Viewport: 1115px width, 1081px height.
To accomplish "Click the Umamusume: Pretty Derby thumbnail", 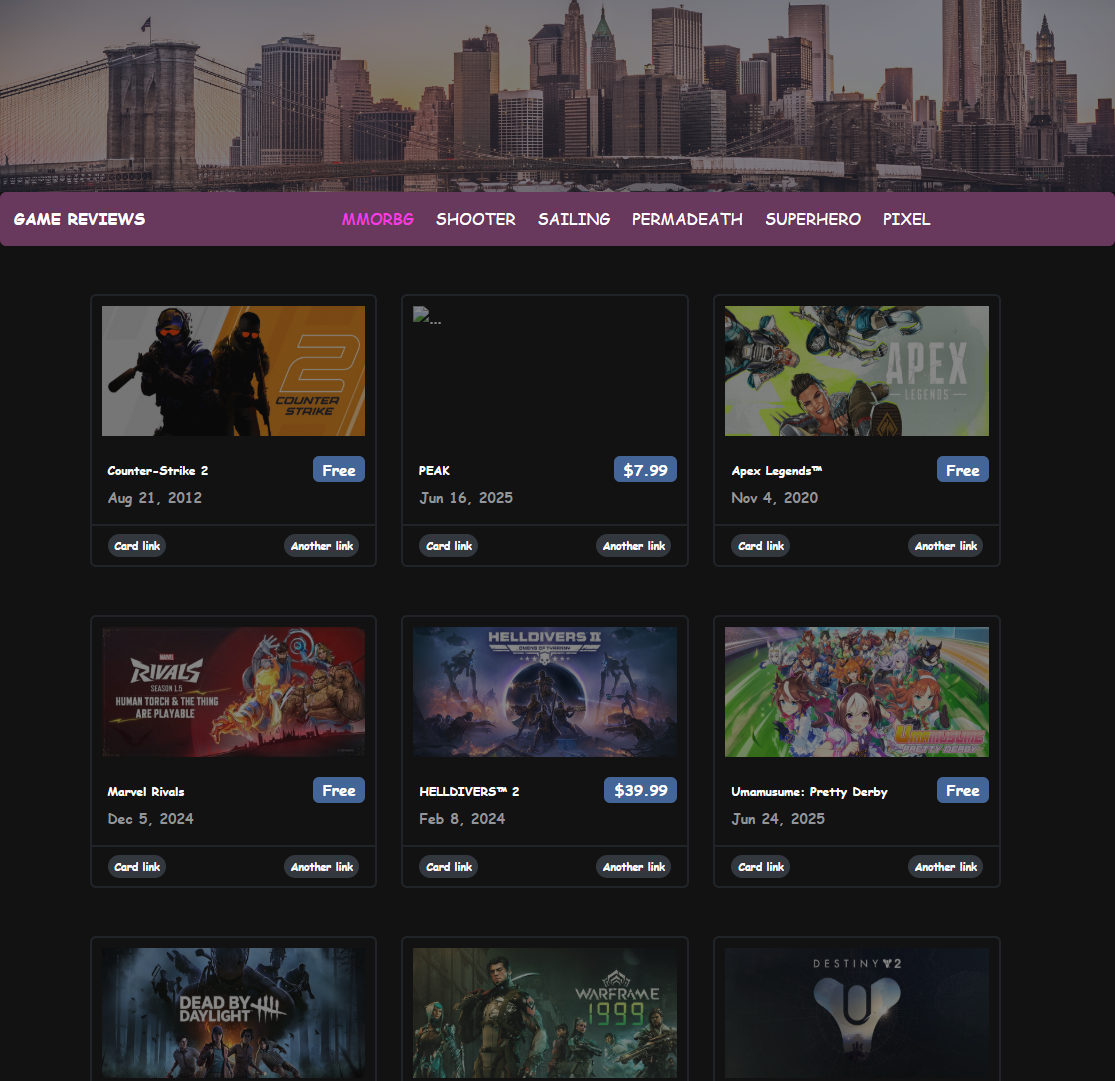I will (x=856, y=692).
